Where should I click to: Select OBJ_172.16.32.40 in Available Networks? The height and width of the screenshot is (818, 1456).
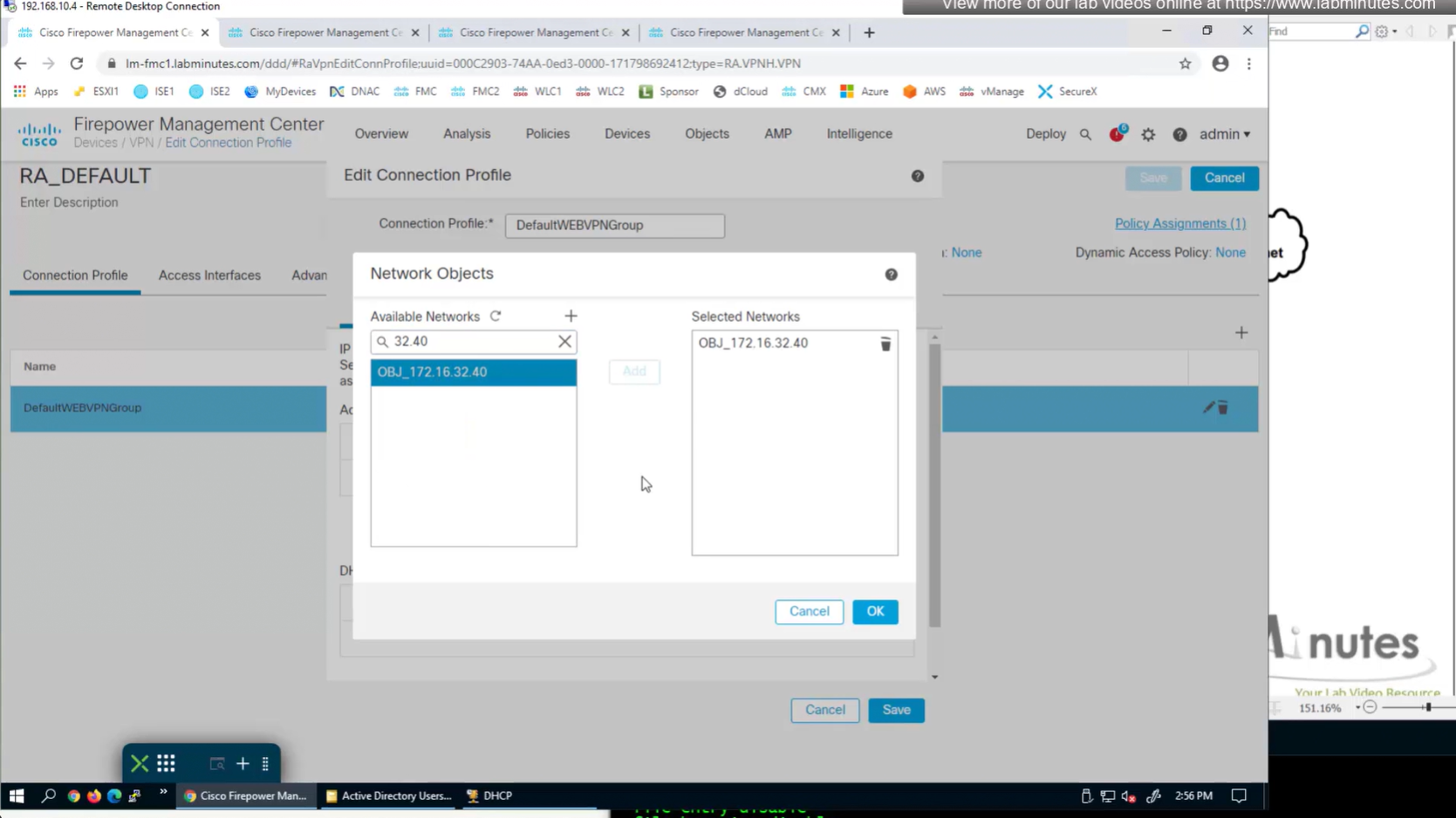tap(473, 372)
